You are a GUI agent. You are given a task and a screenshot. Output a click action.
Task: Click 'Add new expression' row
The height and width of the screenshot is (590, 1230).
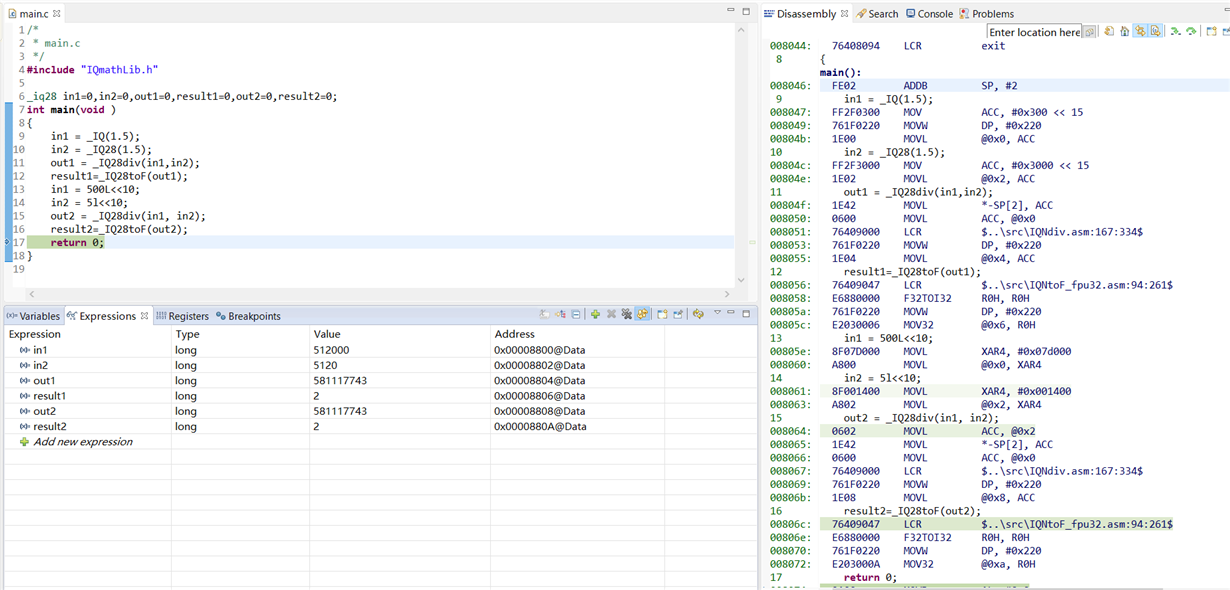(x=82, y=442)
